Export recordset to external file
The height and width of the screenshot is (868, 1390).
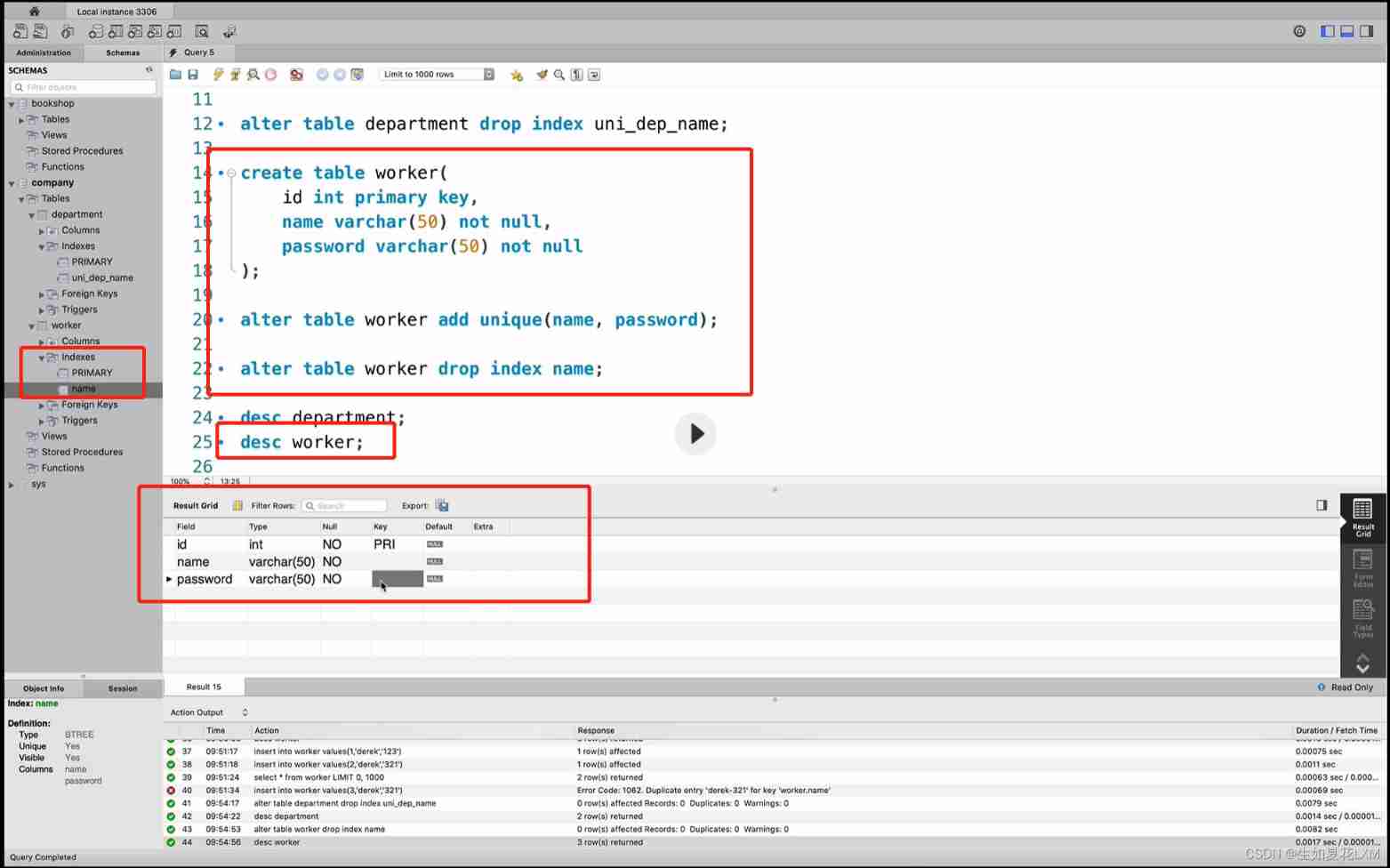[442, 506]
